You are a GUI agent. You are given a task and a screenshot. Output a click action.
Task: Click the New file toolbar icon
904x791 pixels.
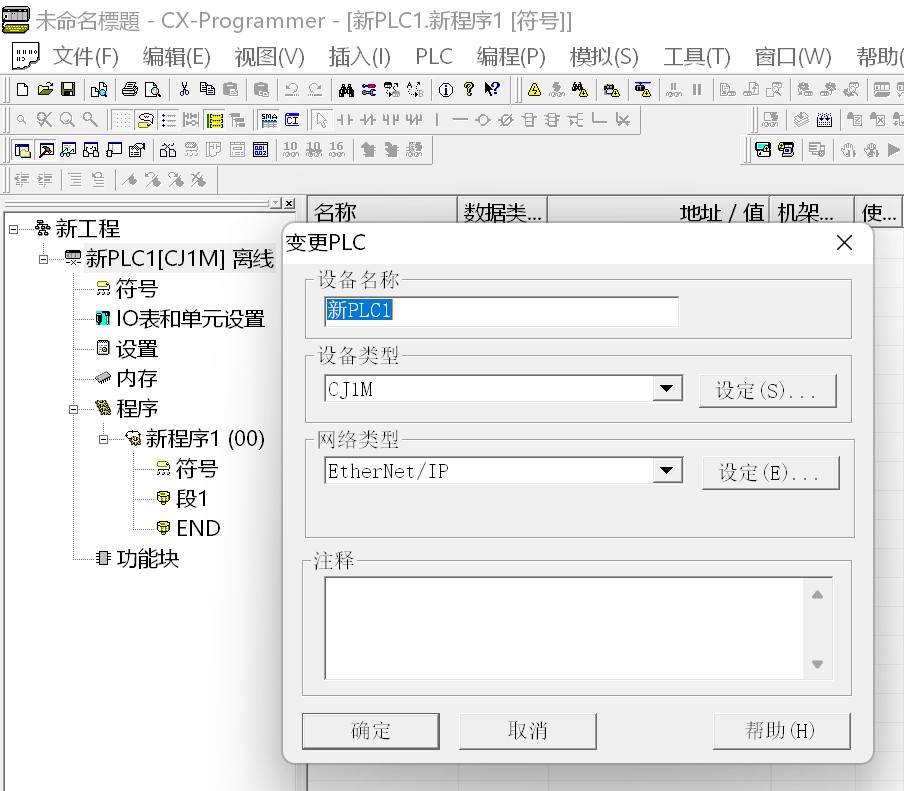(22, 89)
